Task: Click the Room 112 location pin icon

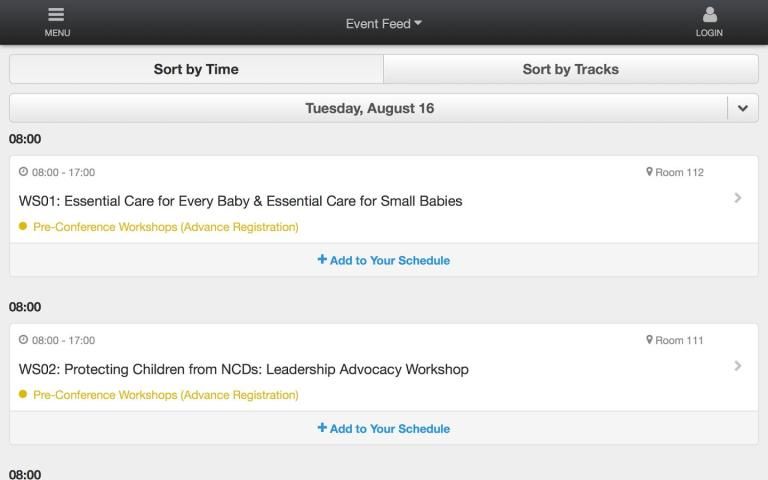Action: (649, 172)
